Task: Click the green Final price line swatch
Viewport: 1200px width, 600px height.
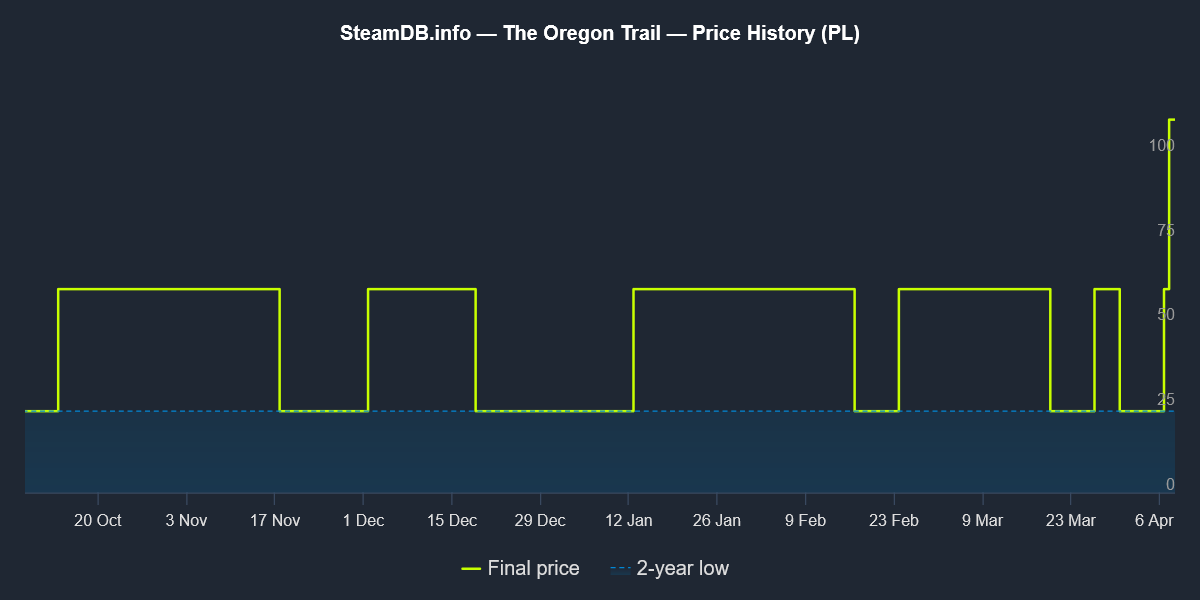Action: tap(472, 569)
